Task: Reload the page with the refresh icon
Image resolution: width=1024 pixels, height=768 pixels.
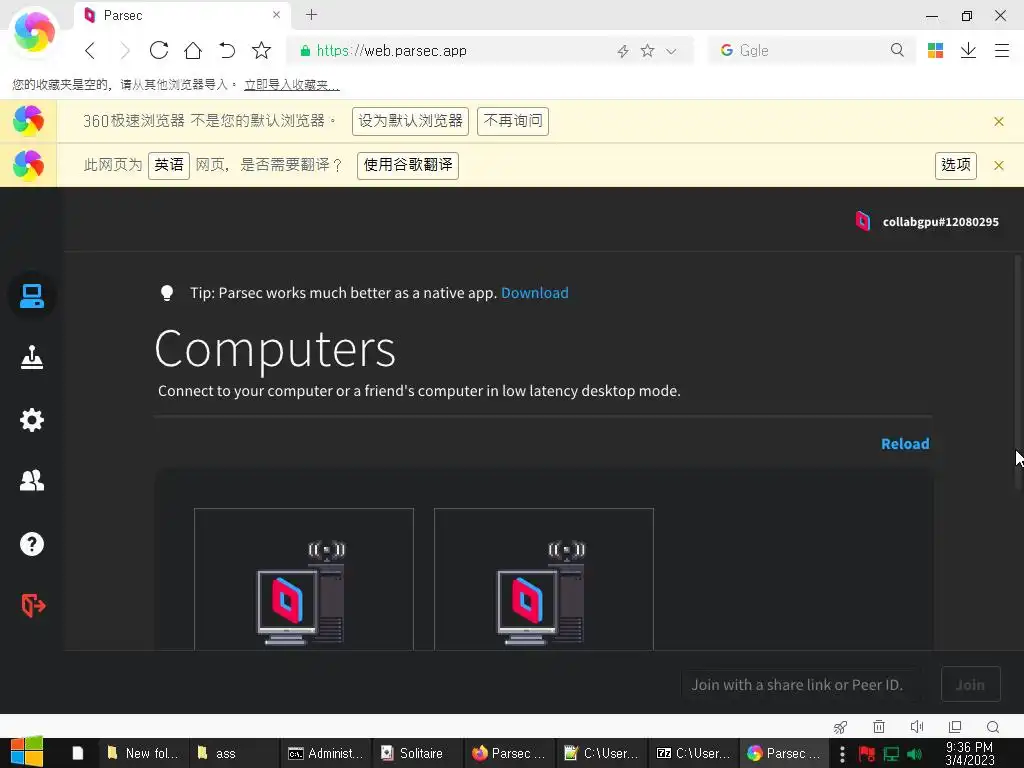Action: click(159, 50)
